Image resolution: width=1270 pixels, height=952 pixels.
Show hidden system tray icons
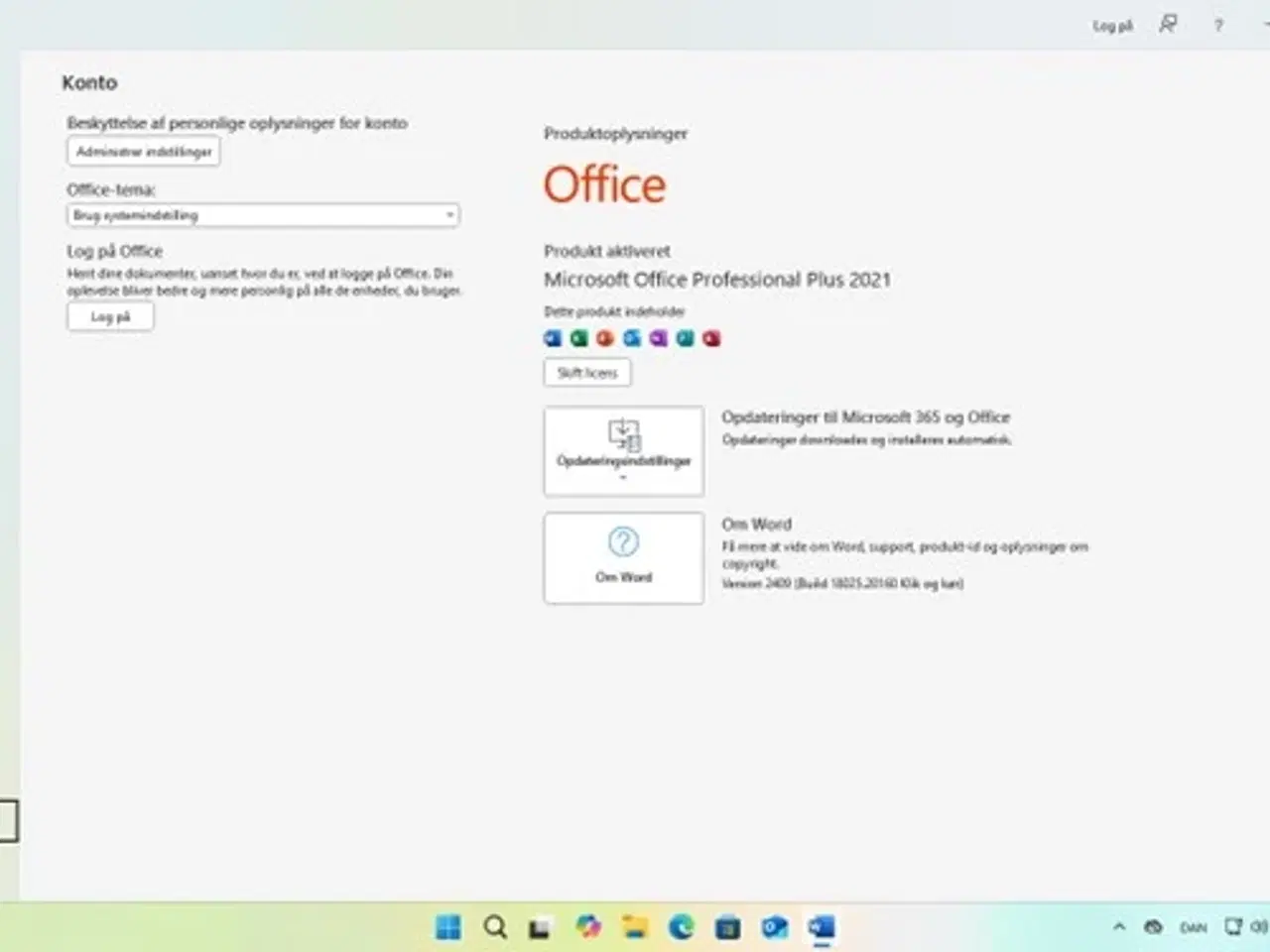click(1119, 927)
